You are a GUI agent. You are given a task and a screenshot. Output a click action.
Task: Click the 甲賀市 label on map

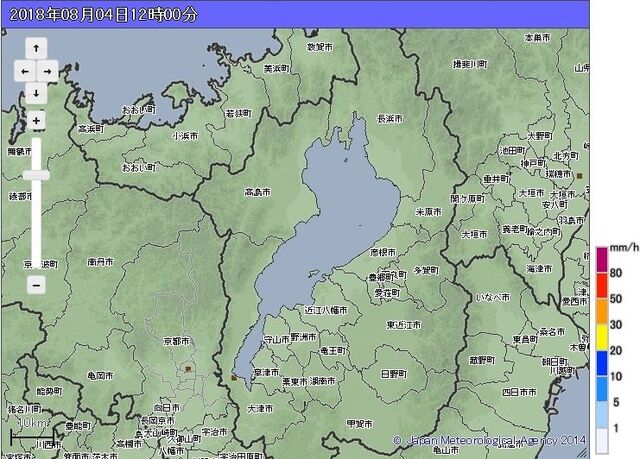360,424
